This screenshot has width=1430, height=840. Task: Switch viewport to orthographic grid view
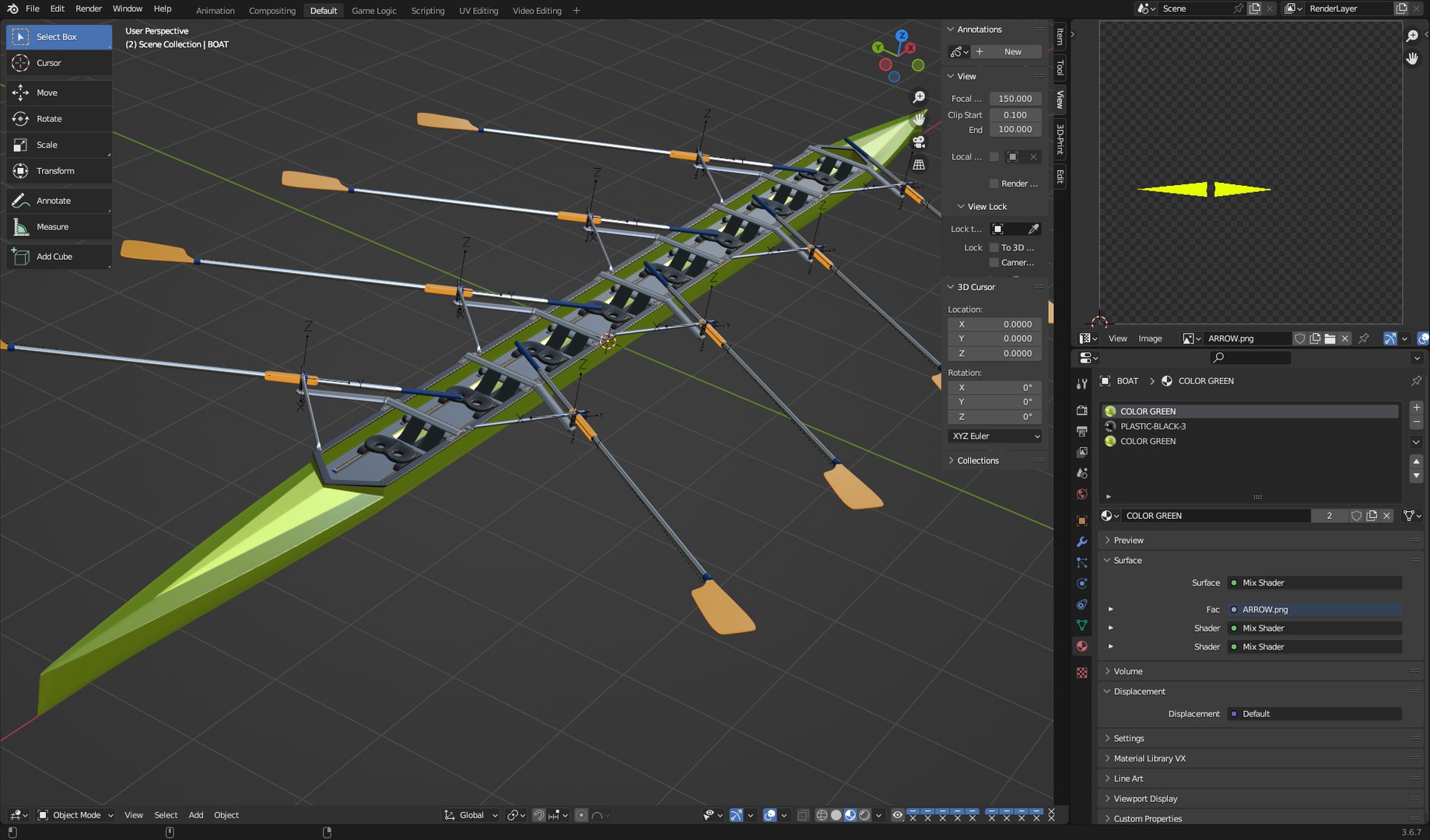(x=919, y=165)
